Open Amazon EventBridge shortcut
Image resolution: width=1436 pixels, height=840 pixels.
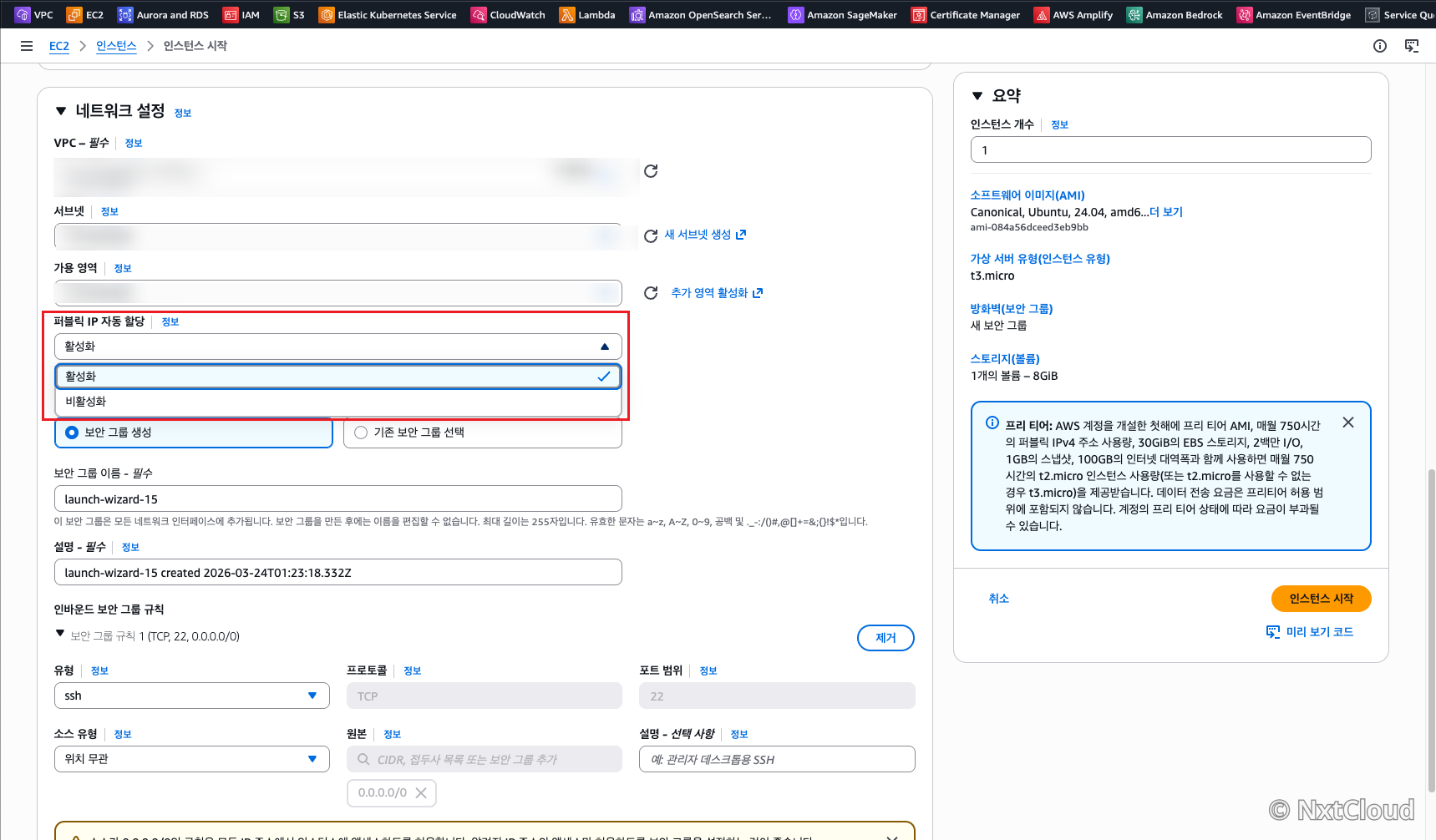pos(1294,14)
